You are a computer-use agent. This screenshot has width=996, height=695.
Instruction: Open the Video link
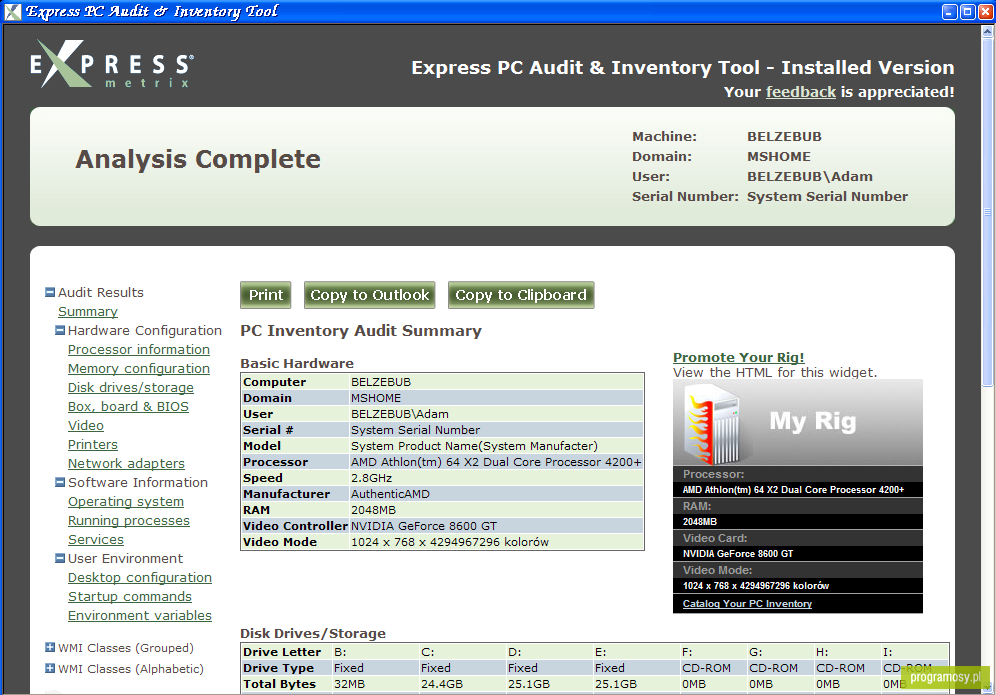[86, 426]
